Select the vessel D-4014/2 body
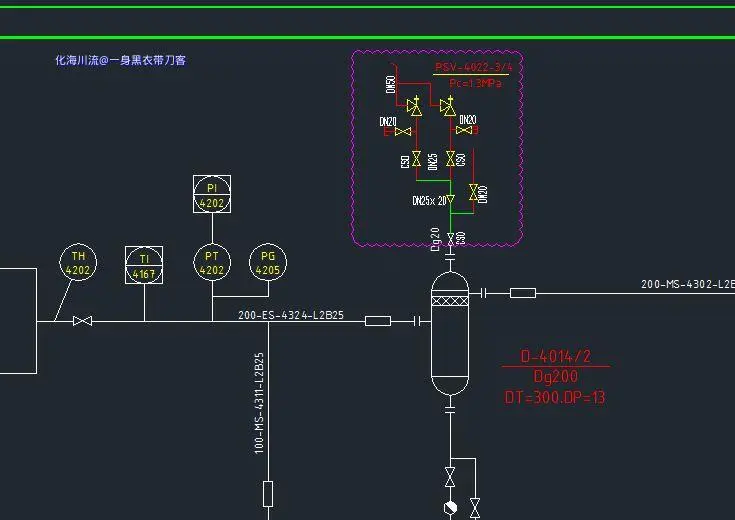Image resolution: width=735 pixels, height=520 pixels. (x=450, y=333)
